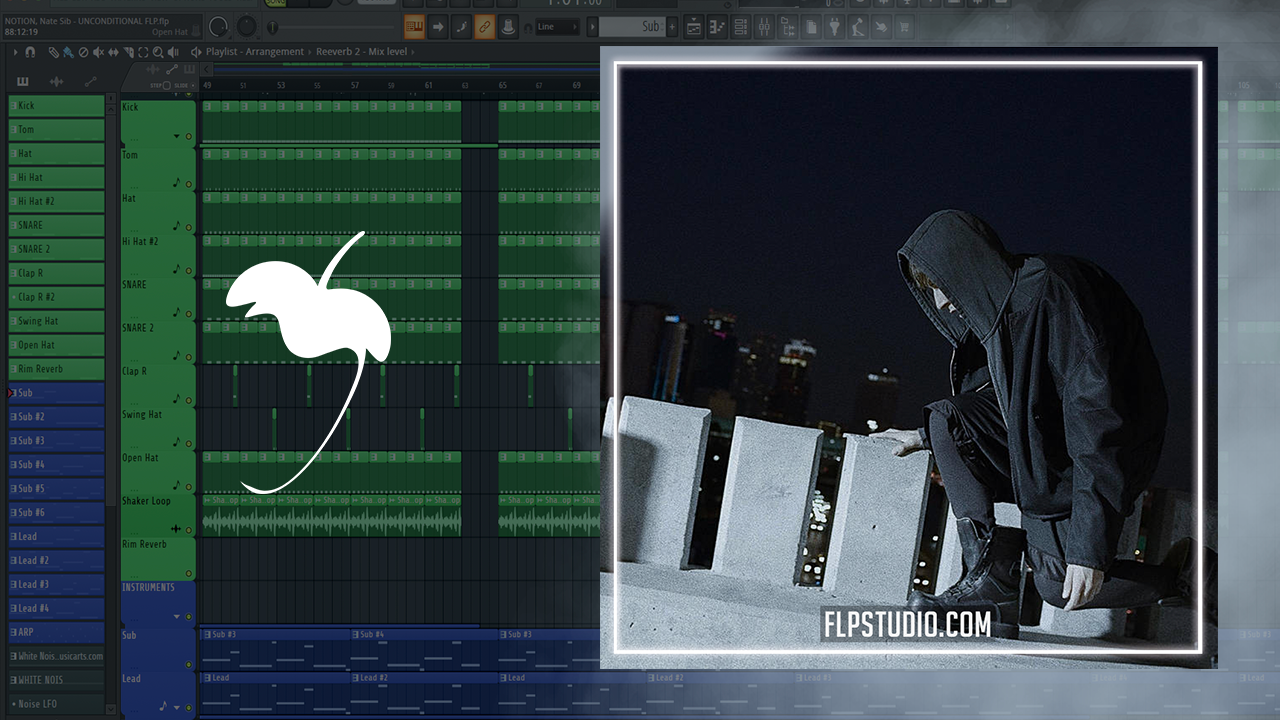
Task: Enable the link/multilink to controllers icon
Action: 484,27
